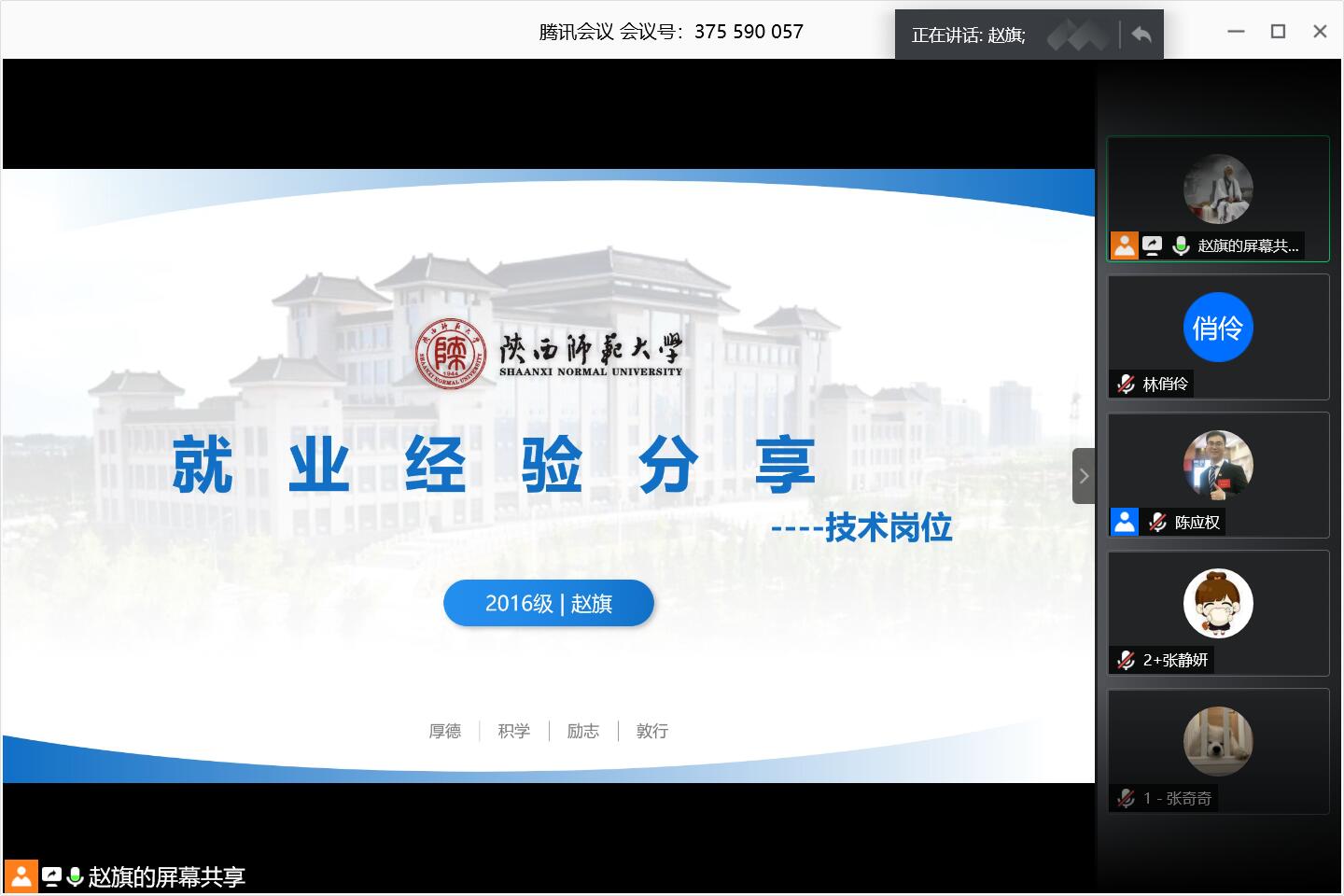Select the cartoon avatar of 2+张静妍

coord(1218,603)
